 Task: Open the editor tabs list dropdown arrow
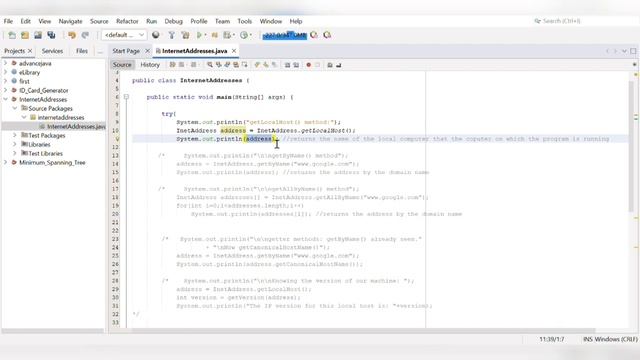tap(624, 51)
